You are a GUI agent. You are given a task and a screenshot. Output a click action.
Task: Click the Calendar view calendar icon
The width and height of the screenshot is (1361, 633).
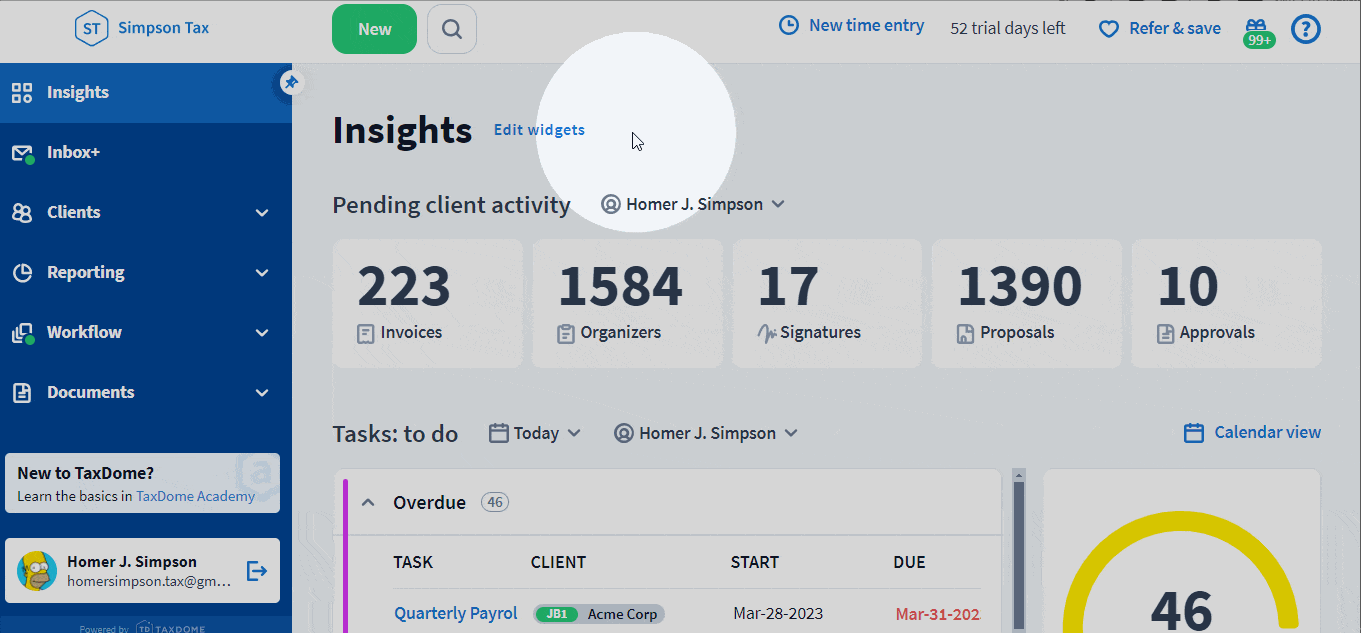click(x=1193, y=433)
